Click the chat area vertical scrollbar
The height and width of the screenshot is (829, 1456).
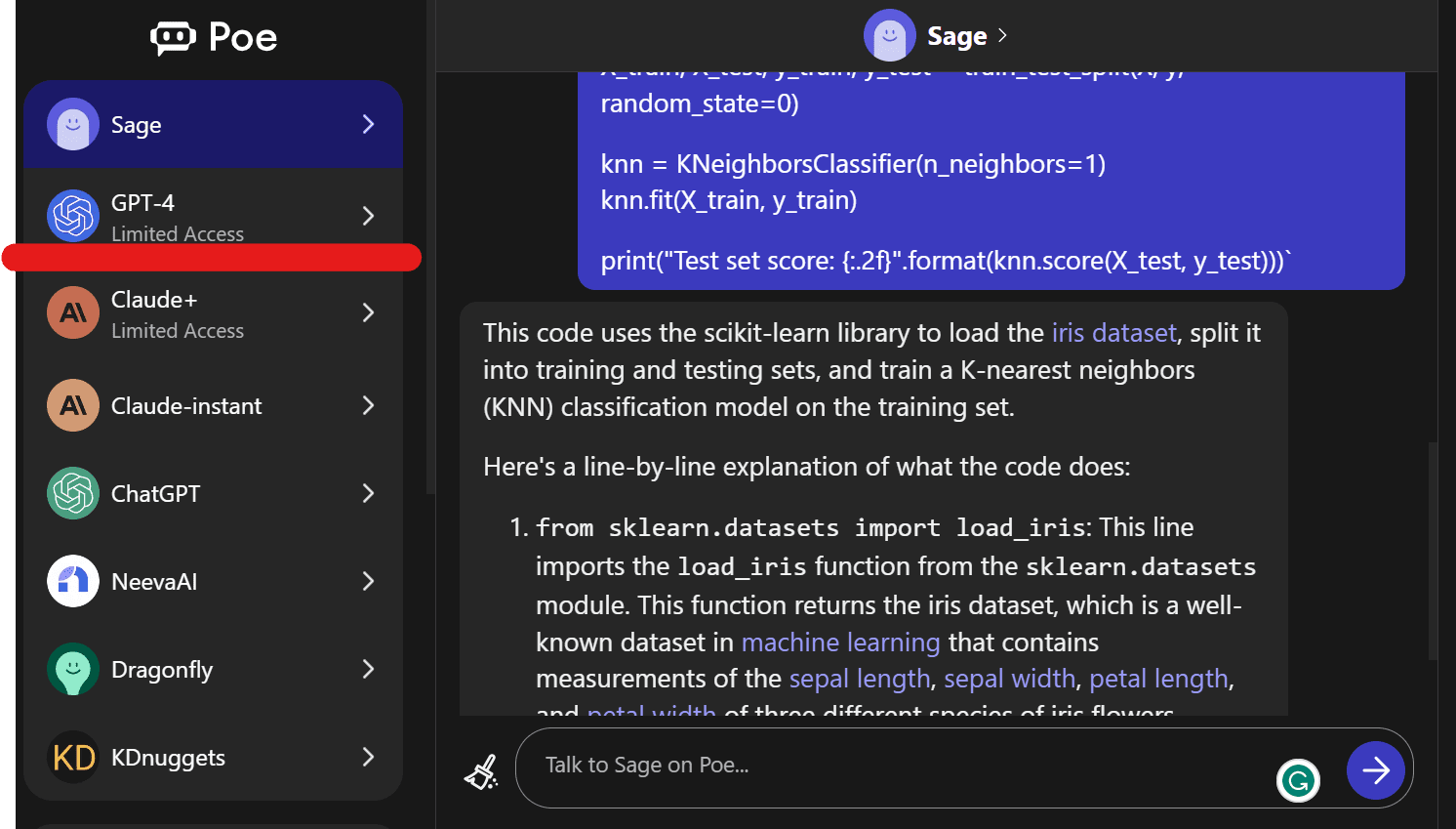pos(1433,552)
